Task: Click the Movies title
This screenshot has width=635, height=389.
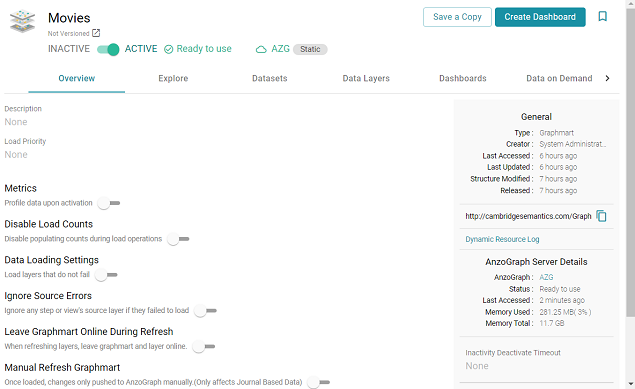Action: pyautogui.click(x=69, y=18)
